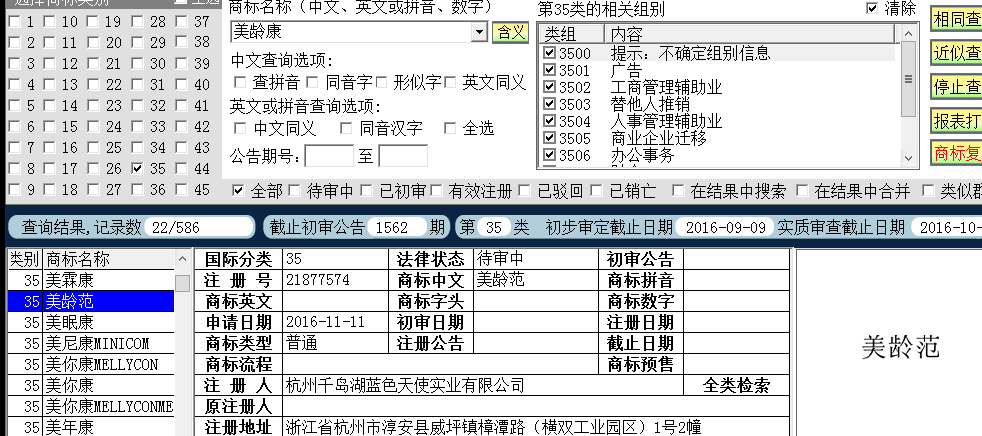Uncheck group 3503 替他人推销
This screenshot has width=982, height=436.
tap(550, 103)
